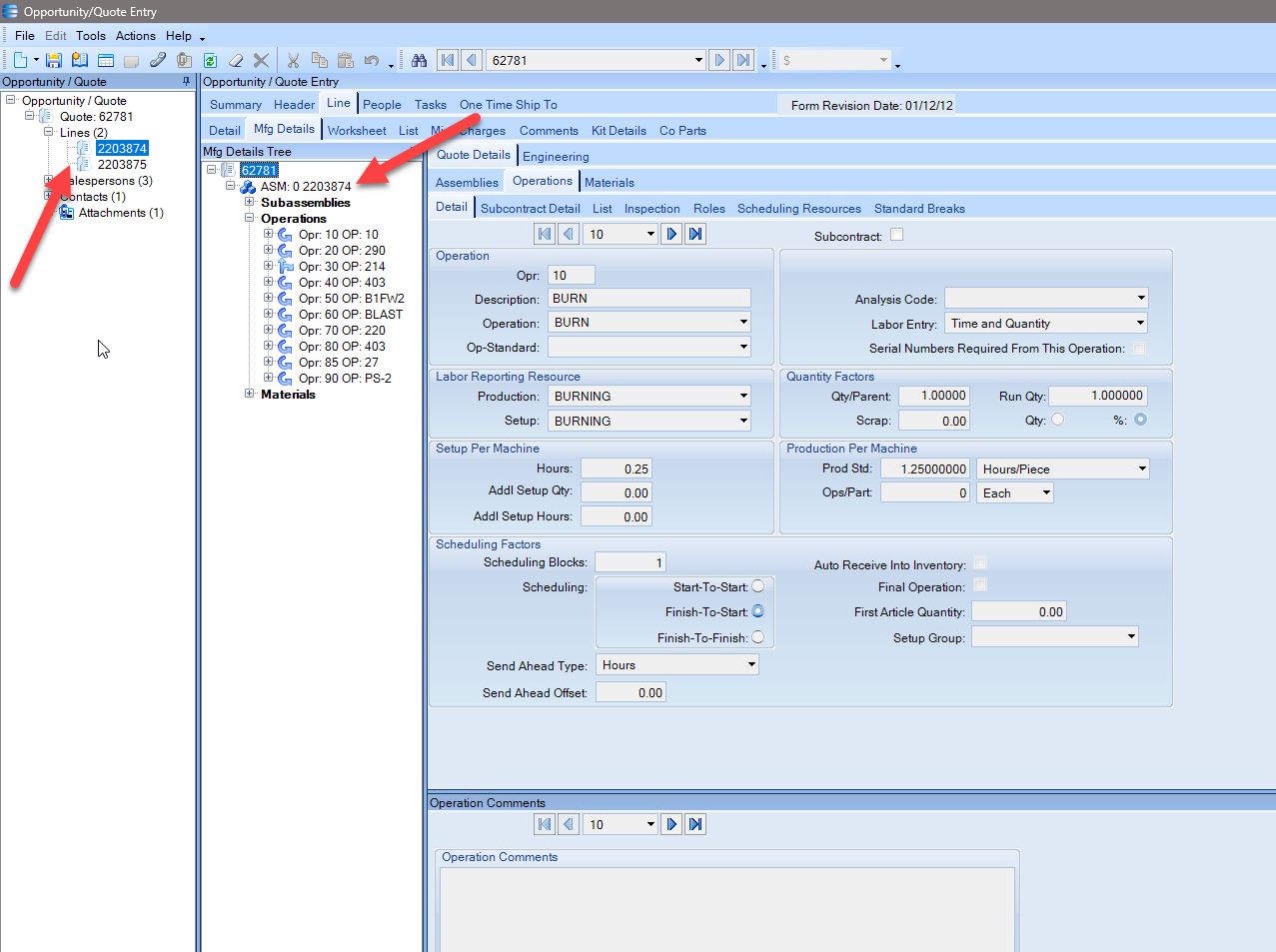The image size is (1276, 952).
Task: Open the Hours/Piece production standard dropdown
Action: [1142, 470]
